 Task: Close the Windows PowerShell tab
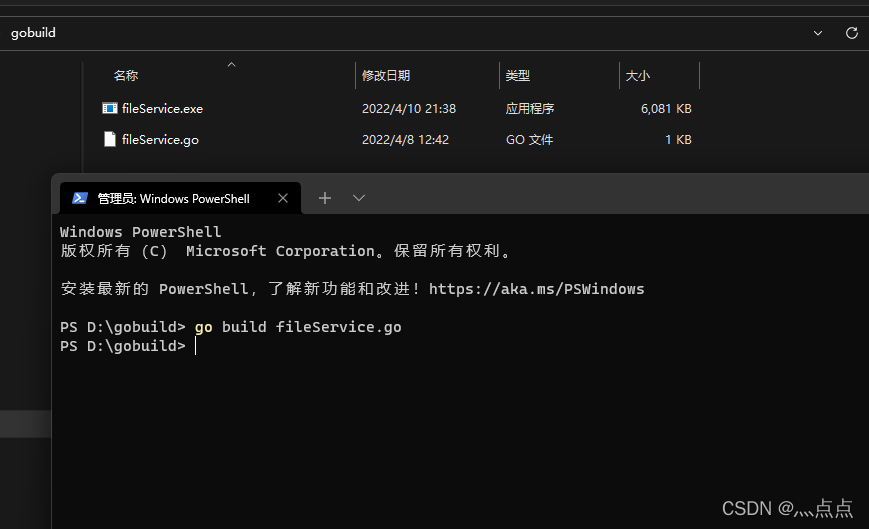coord(283,198)
